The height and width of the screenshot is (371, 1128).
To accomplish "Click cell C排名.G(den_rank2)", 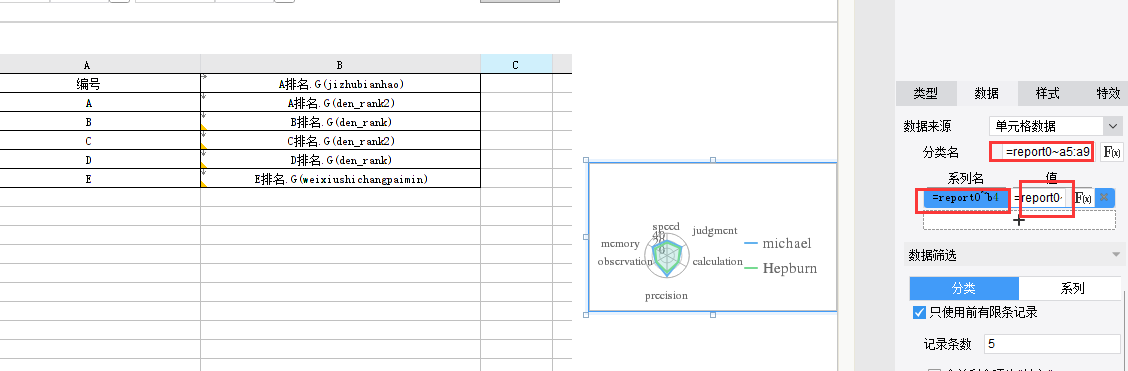I will [340, 140].
